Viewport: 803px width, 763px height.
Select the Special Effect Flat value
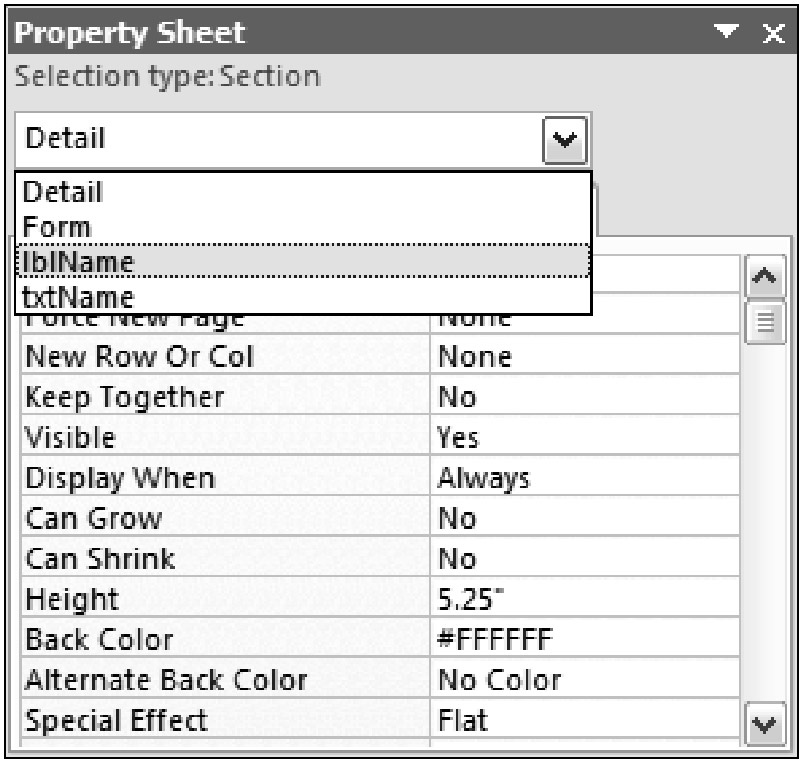584,720
